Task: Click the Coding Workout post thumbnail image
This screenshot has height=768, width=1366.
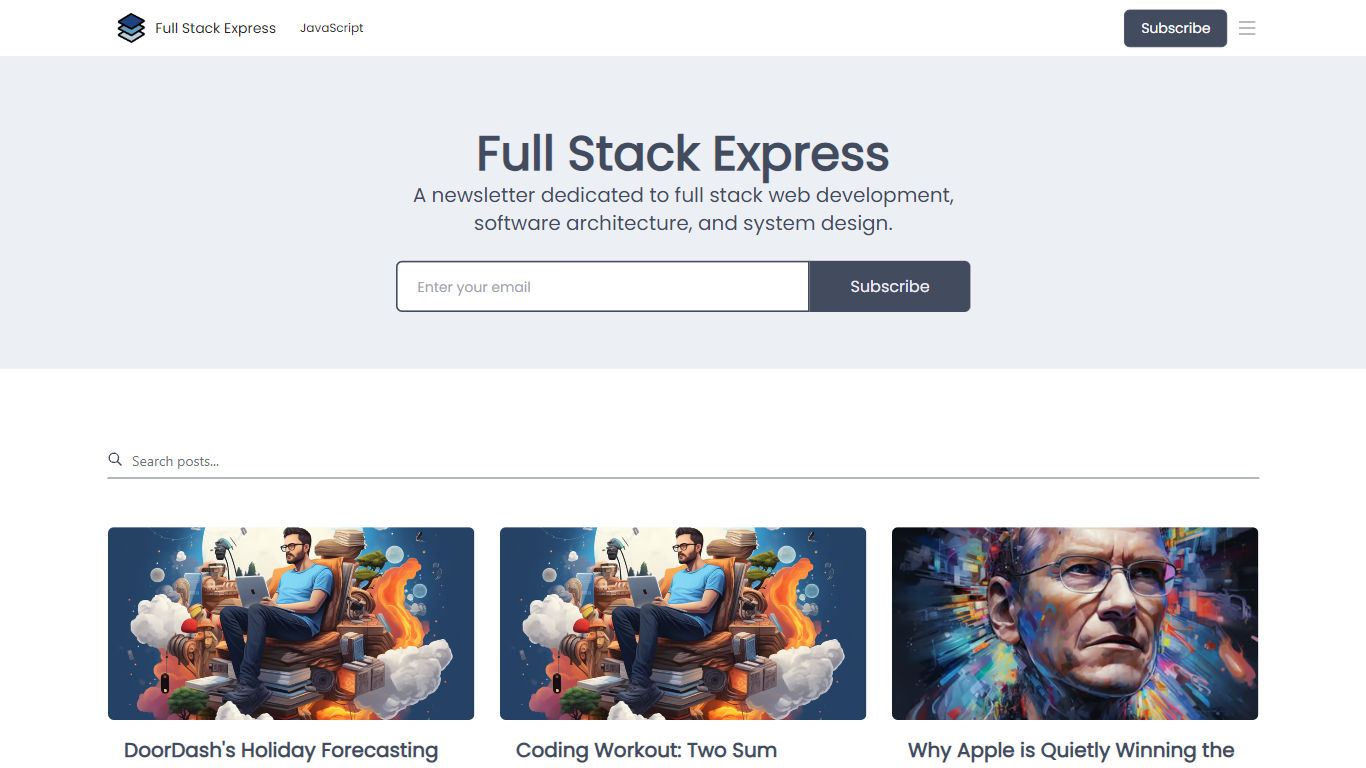Action: coord(683,623)
